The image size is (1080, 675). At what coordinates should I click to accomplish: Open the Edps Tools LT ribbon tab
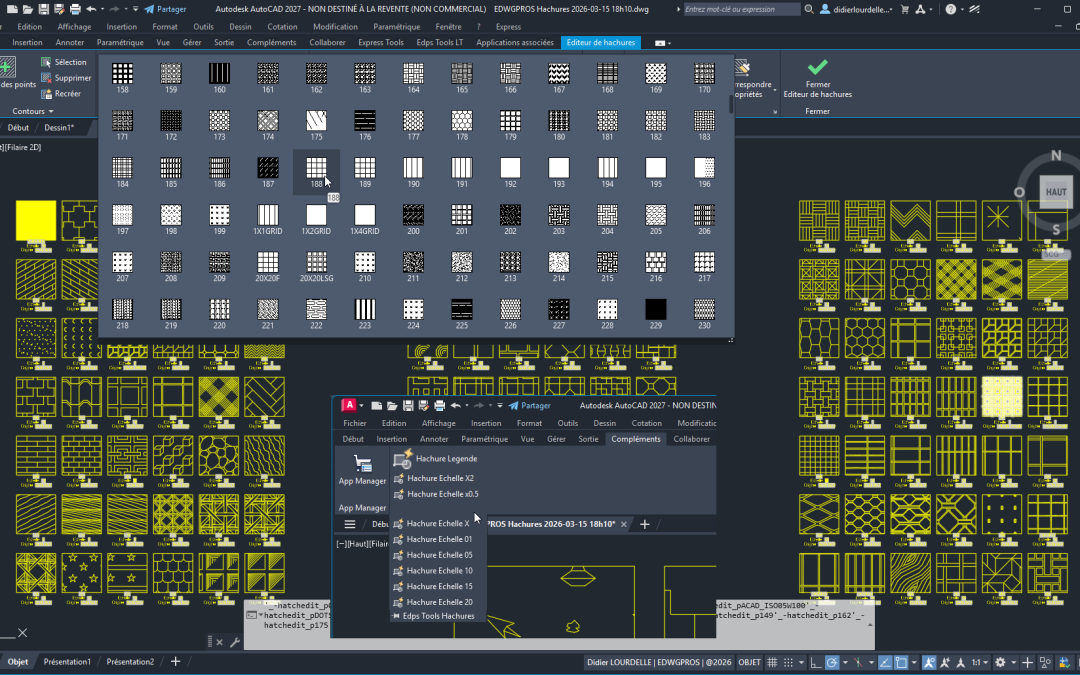[x=439, y=43]
